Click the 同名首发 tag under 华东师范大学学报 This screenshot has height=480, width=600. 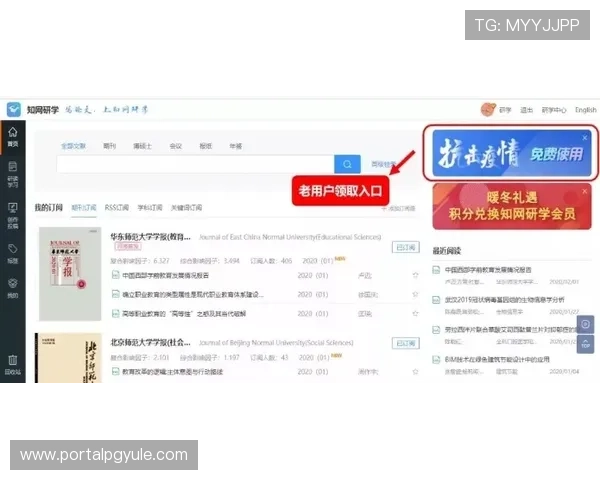[x=128, y=247]
